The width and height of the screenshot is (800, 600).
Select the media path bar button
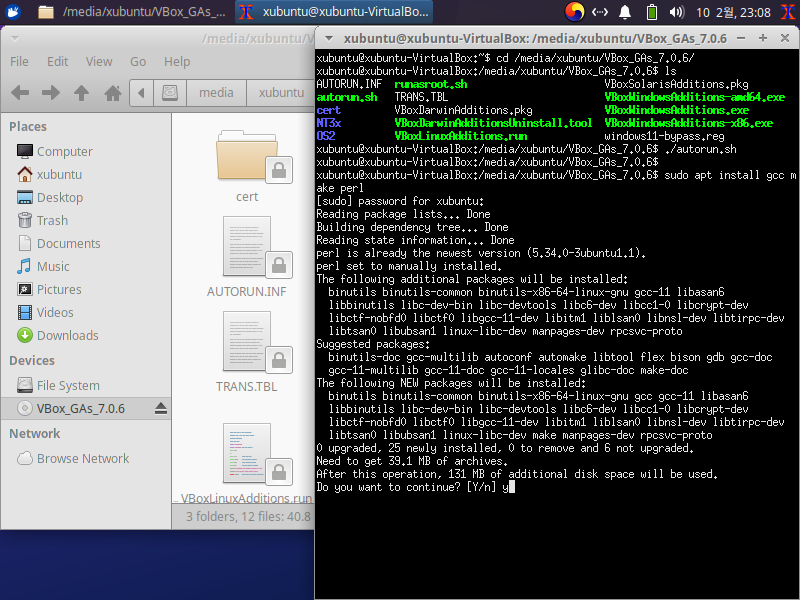[216, 93]
